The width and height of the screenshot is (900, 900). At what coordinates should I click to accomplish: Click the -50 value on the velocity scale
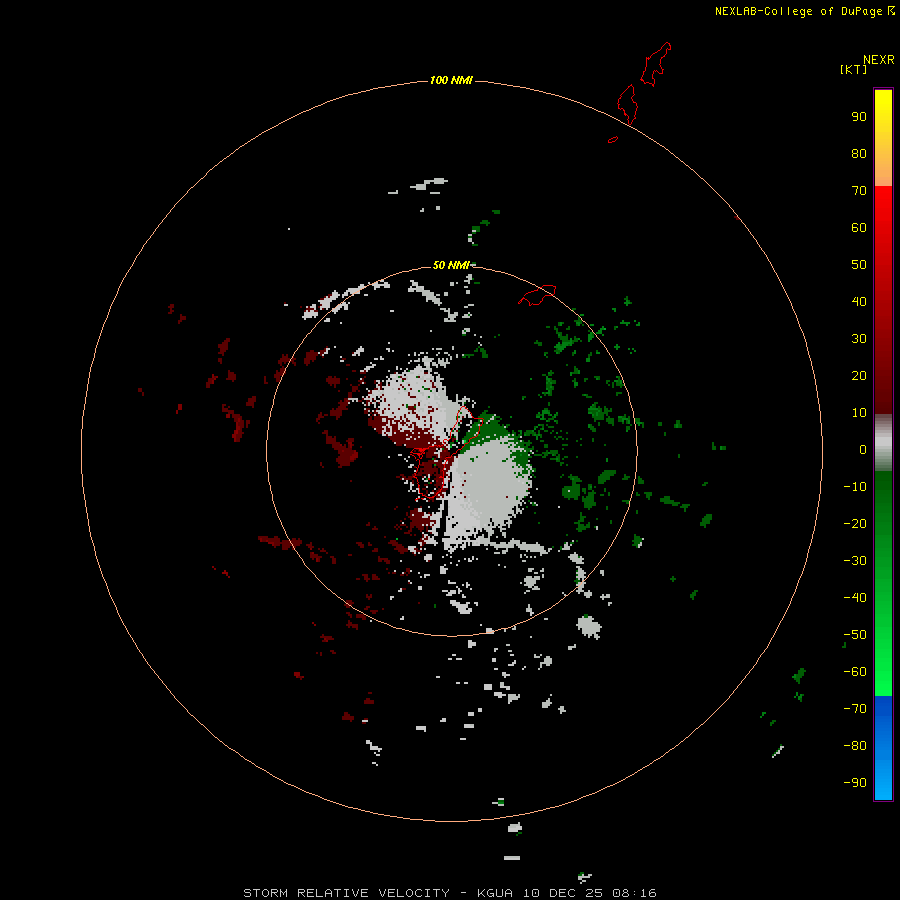[855, 635]
